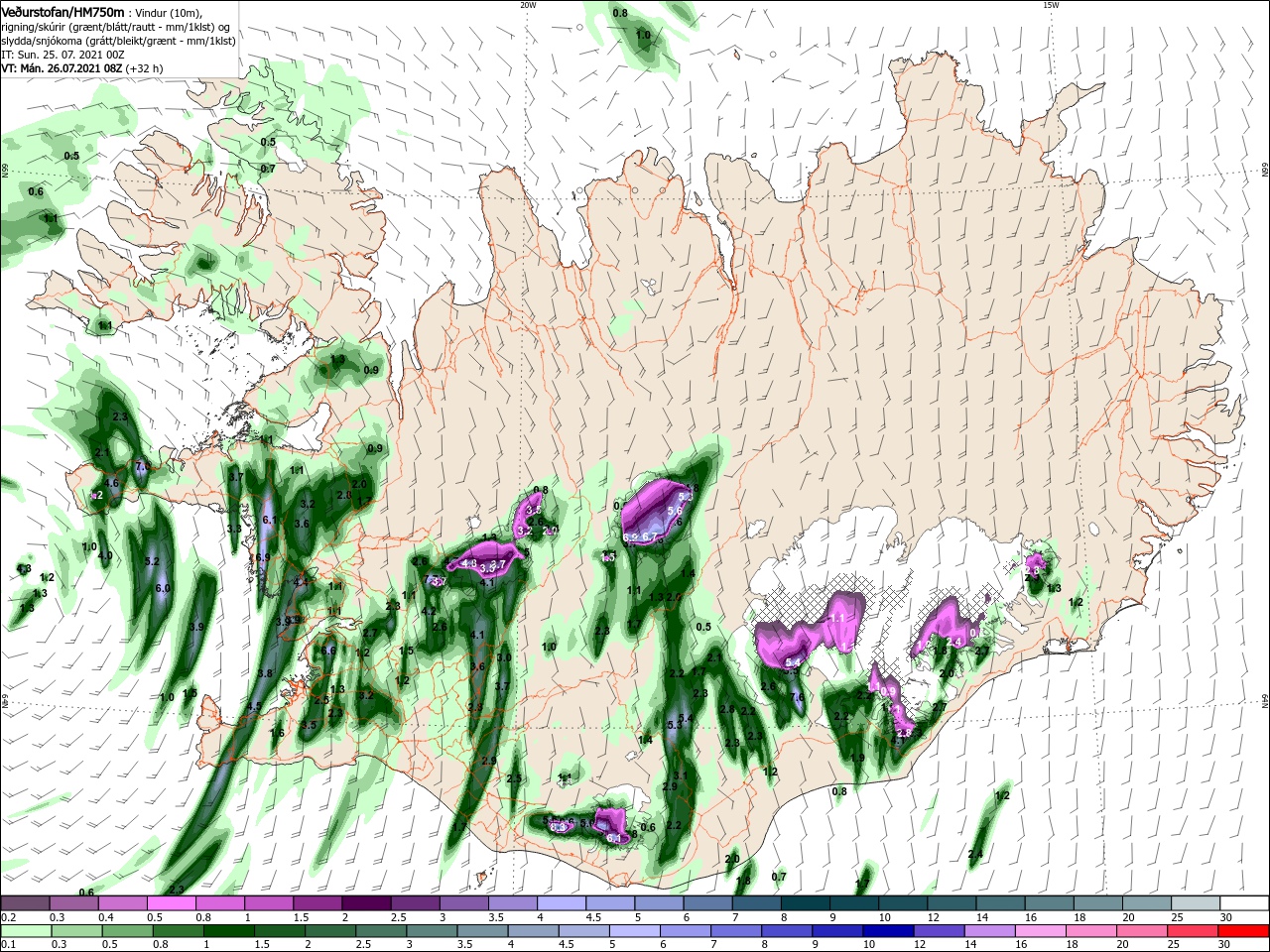Click the Veðurstofan/HM750m map title
The height and width of the screenshot is (952, 1270).
63,11
